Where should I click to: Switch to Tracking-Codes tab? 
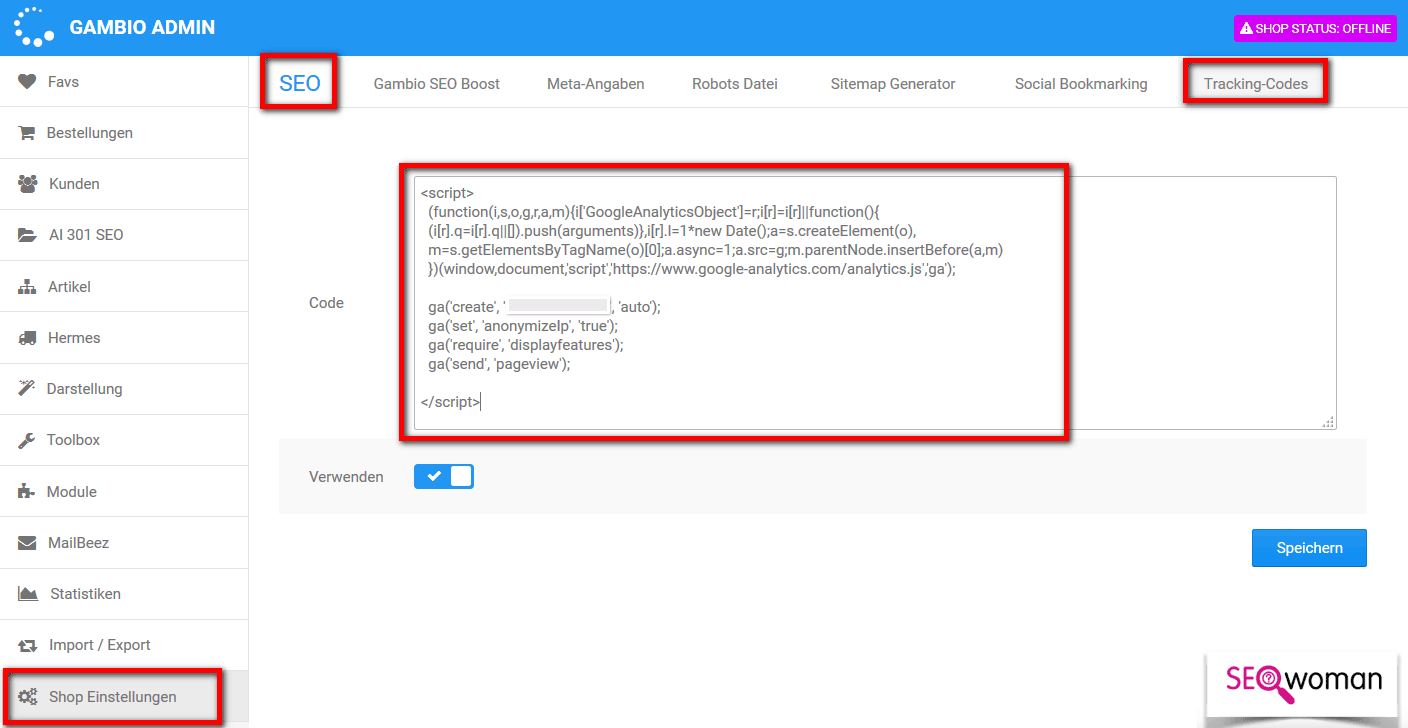coord(1256,84)
